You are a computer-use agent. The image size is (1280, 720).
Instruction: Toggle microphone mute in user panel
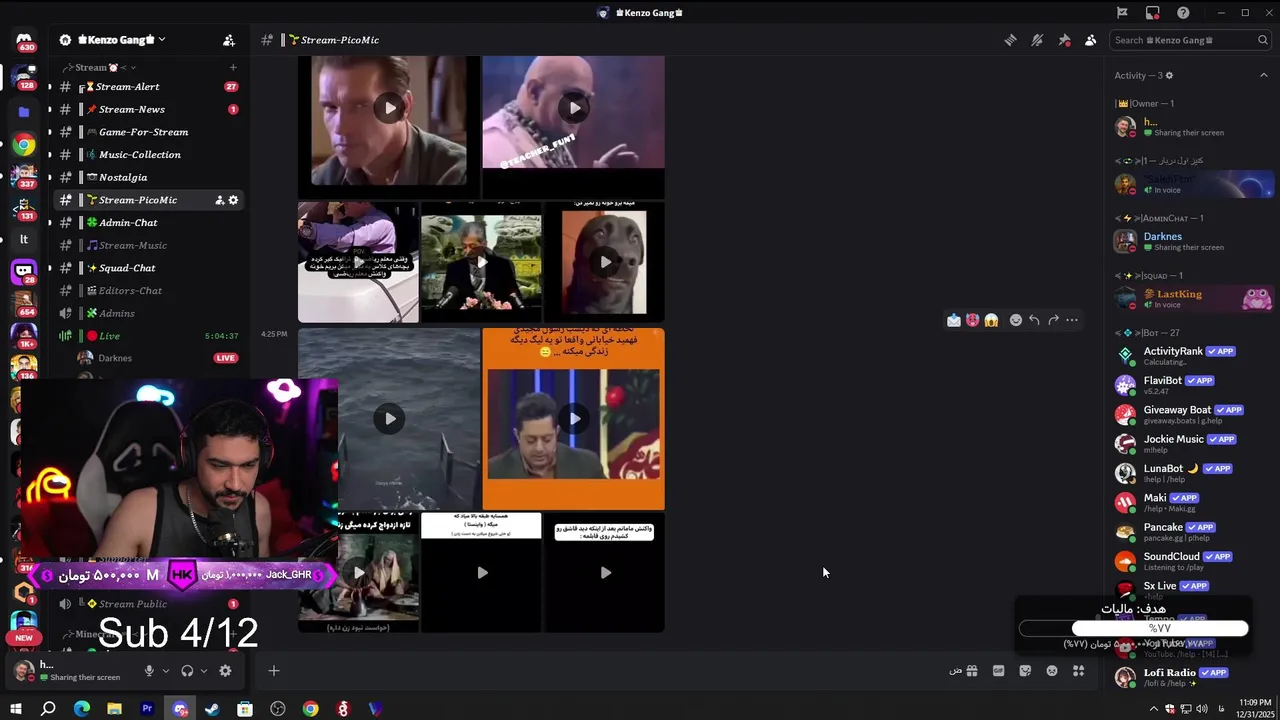pyautogui.click(x=149, y=671)
